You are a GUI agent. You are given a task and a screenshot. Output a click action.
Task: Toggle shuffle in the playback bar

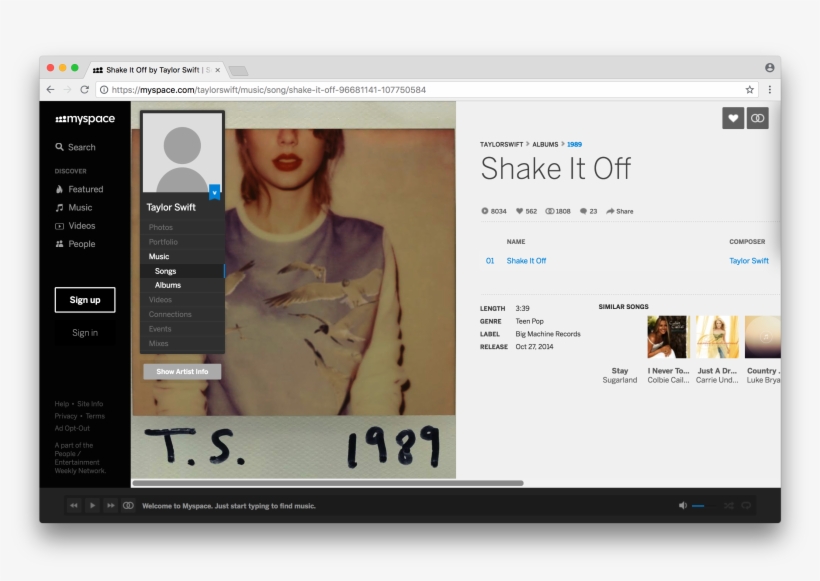click(x=728, y=505)
